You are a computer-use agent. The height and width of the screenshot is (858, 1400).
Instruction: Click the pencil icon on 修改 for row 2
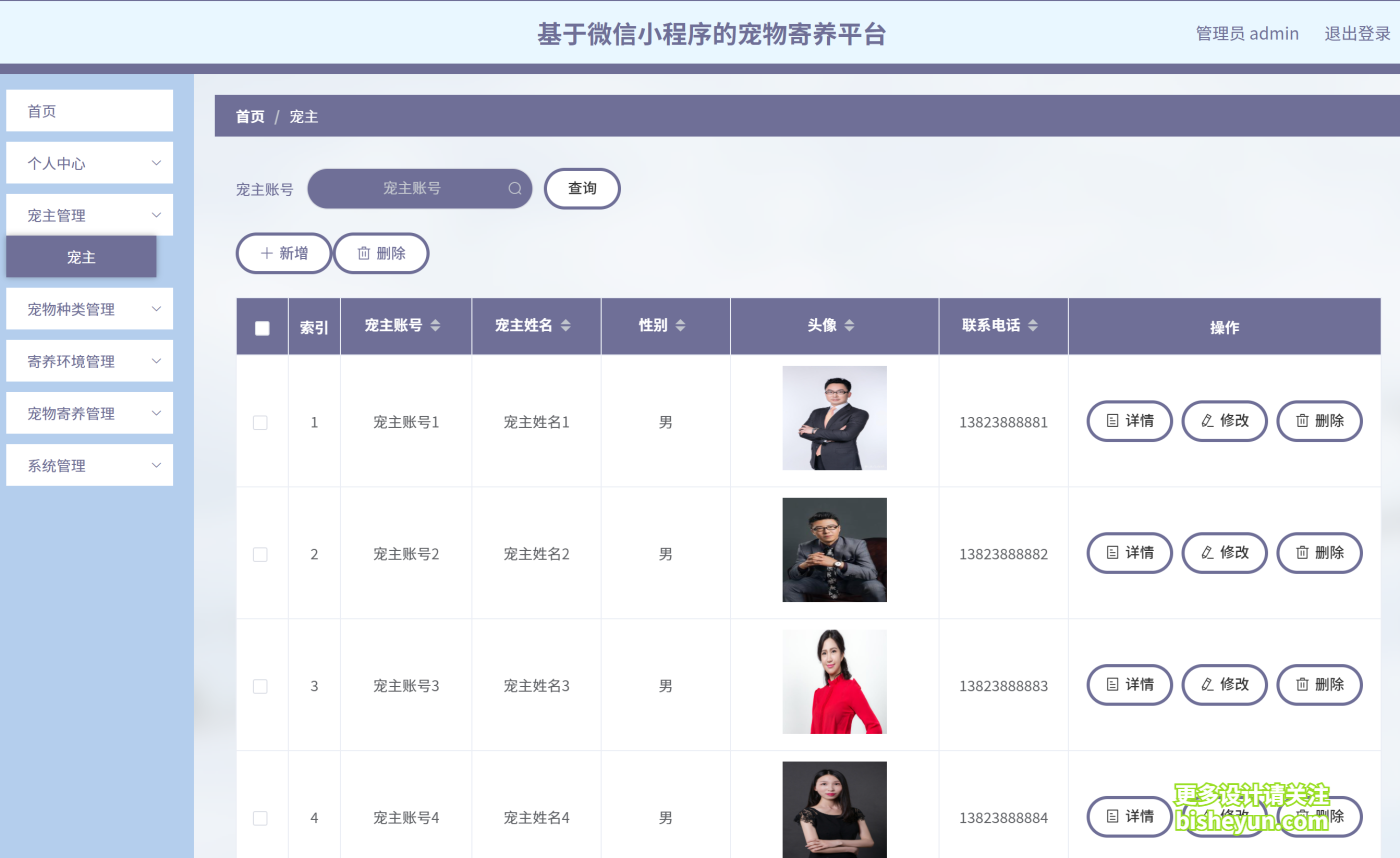pos(1206,553)
